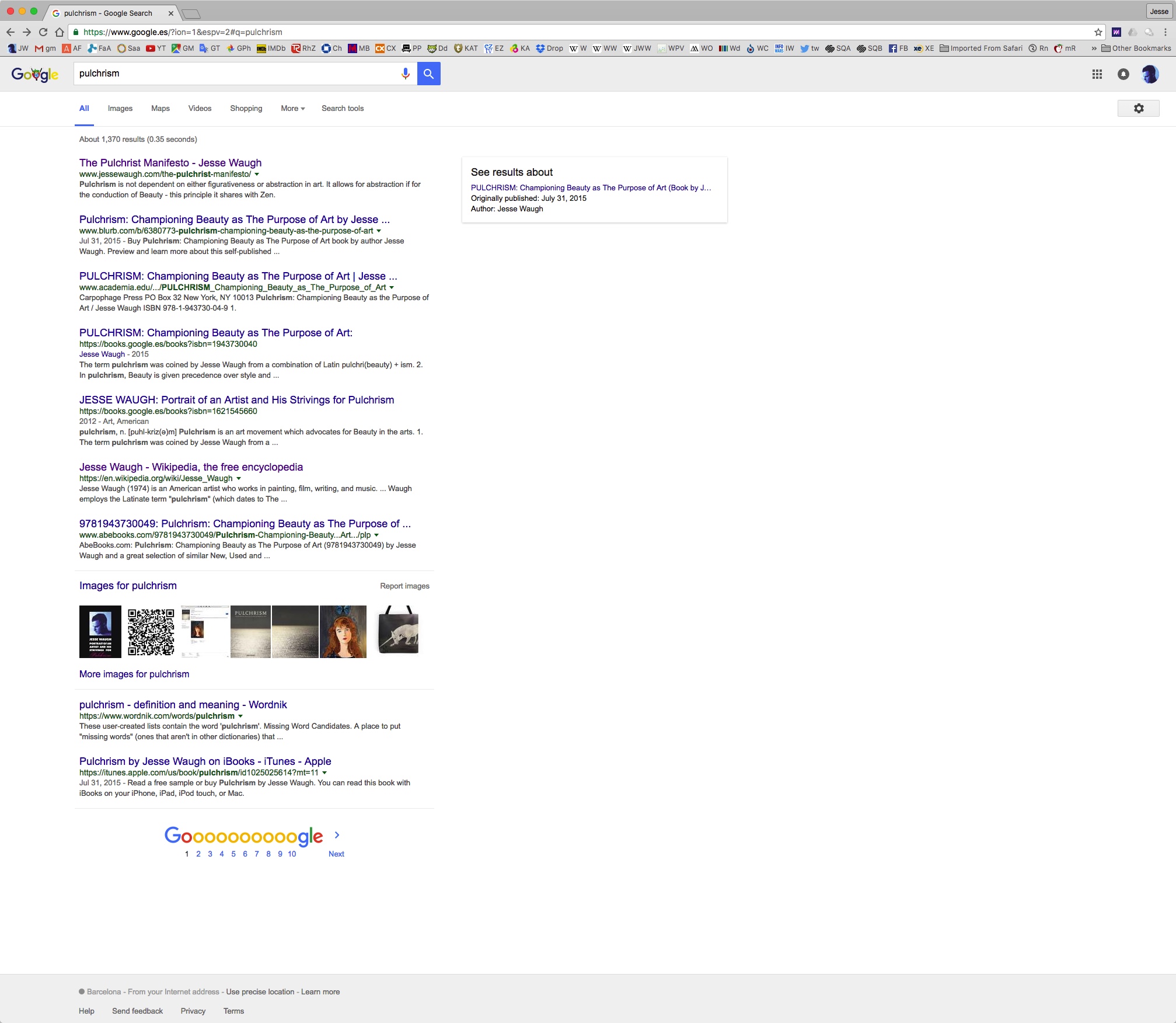The height and width of the screenshot is (1023, 1176).
Task: Click the browser forward arrow
Action: click(27, 32)
